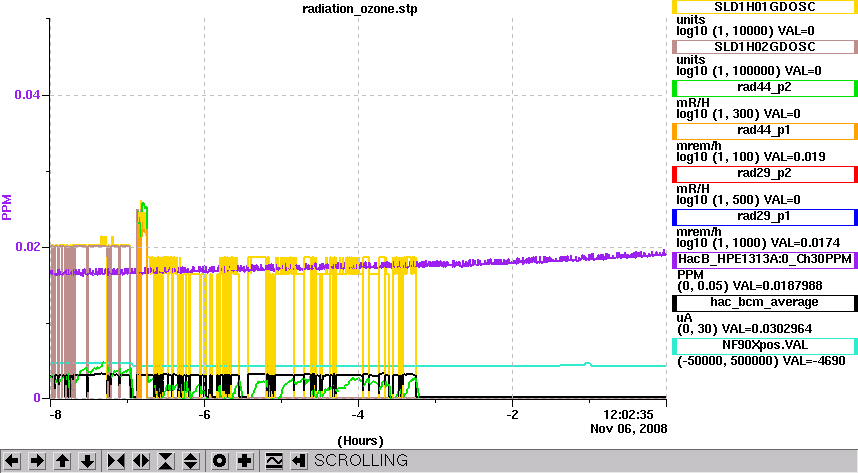Click the Nov 06, 2008 date label
Screen dimensions: 858x473
coord(629,429)
